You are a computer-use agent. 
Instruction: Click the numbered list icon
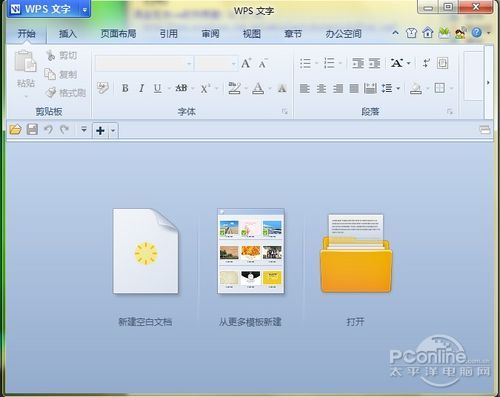click(329, 63)
